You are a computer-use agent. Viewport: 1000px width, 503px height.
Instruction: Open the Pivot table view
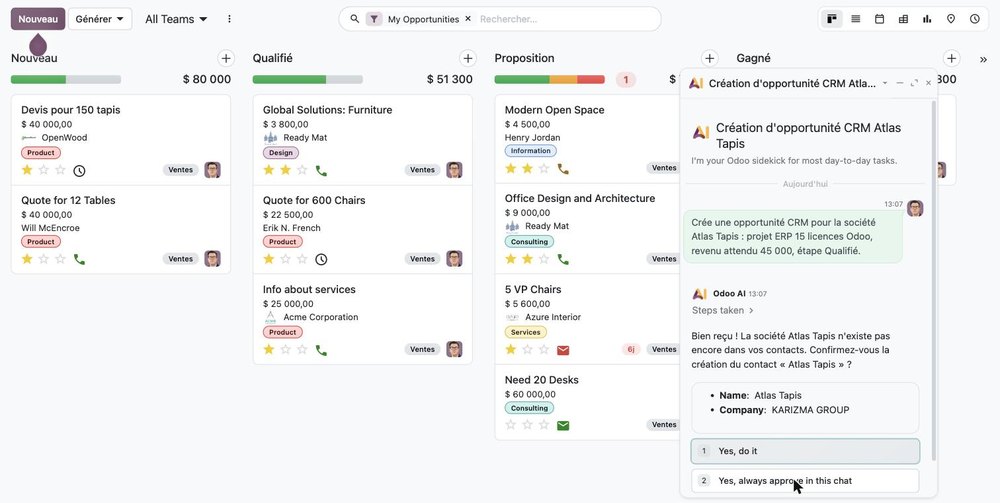coord(903,19)
